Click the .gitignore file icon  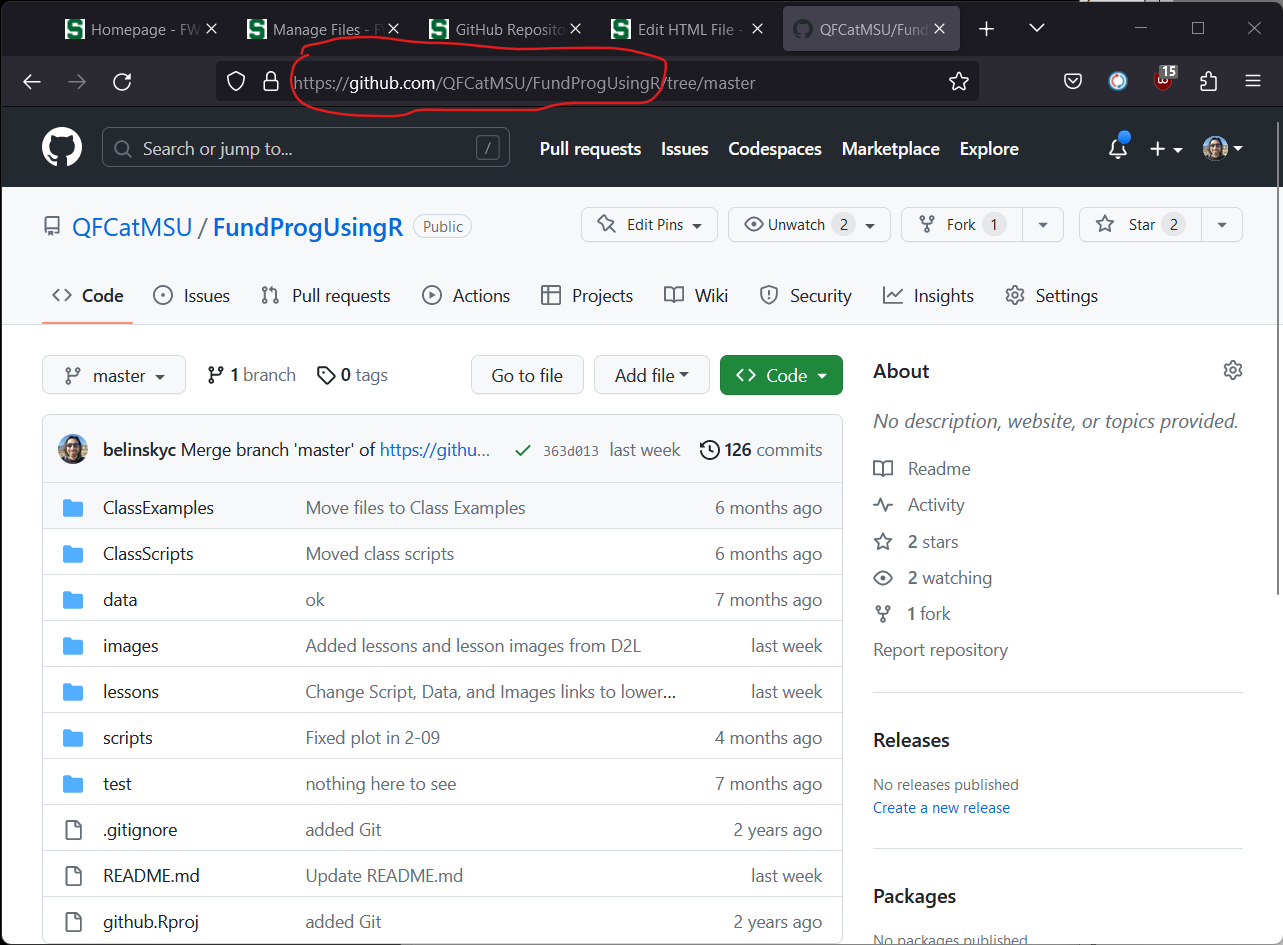[x=73, y=830]
